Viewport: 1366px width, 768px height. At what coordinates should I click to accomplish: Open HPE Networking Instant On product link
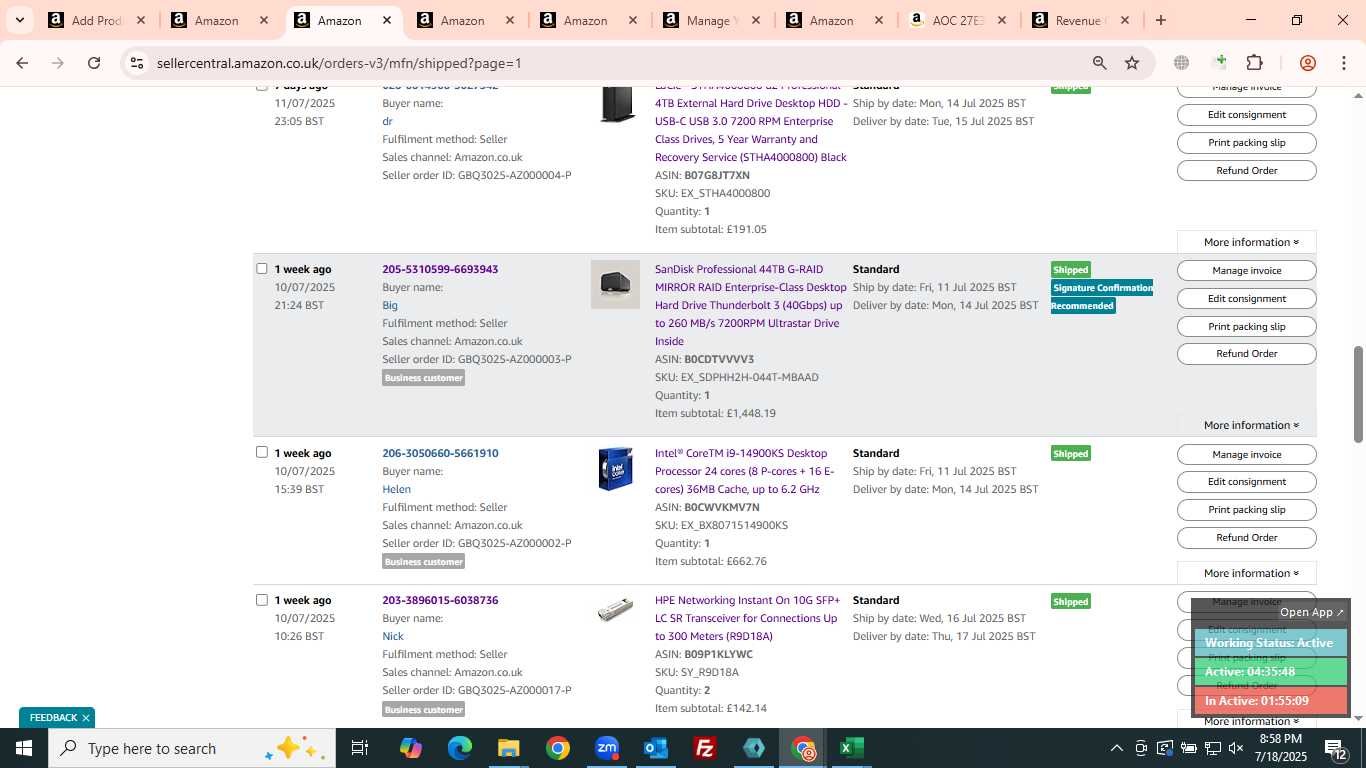(747, 618)
